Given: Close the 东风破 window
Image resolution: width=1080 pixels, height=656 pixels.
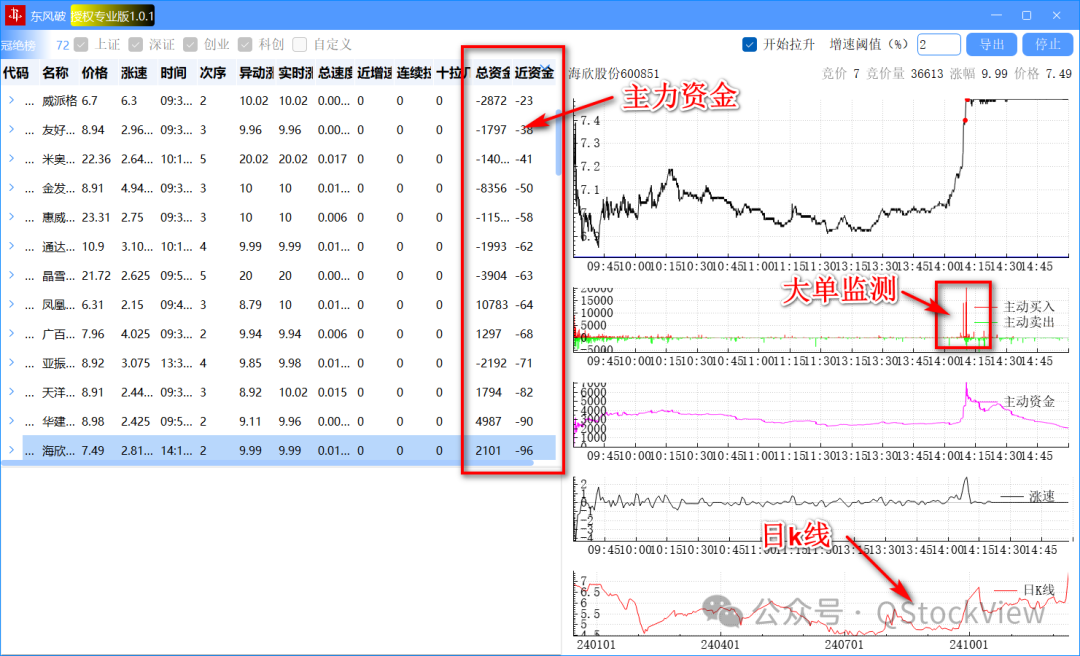Looking at the screenshot, I should coord(1057,15).
